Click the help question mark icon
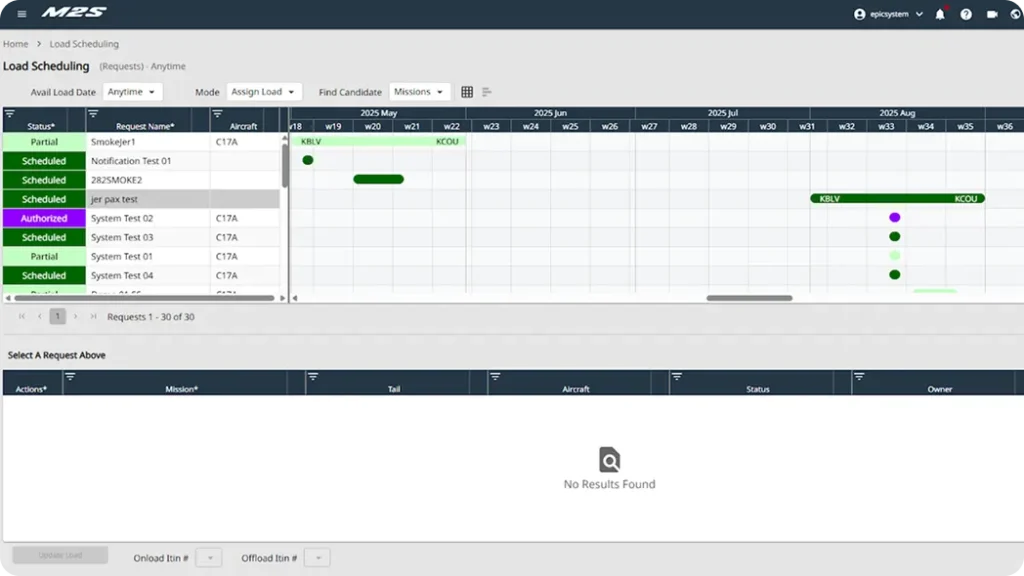Viewport: 1024px width, 576px height. [x=966, y=15]
